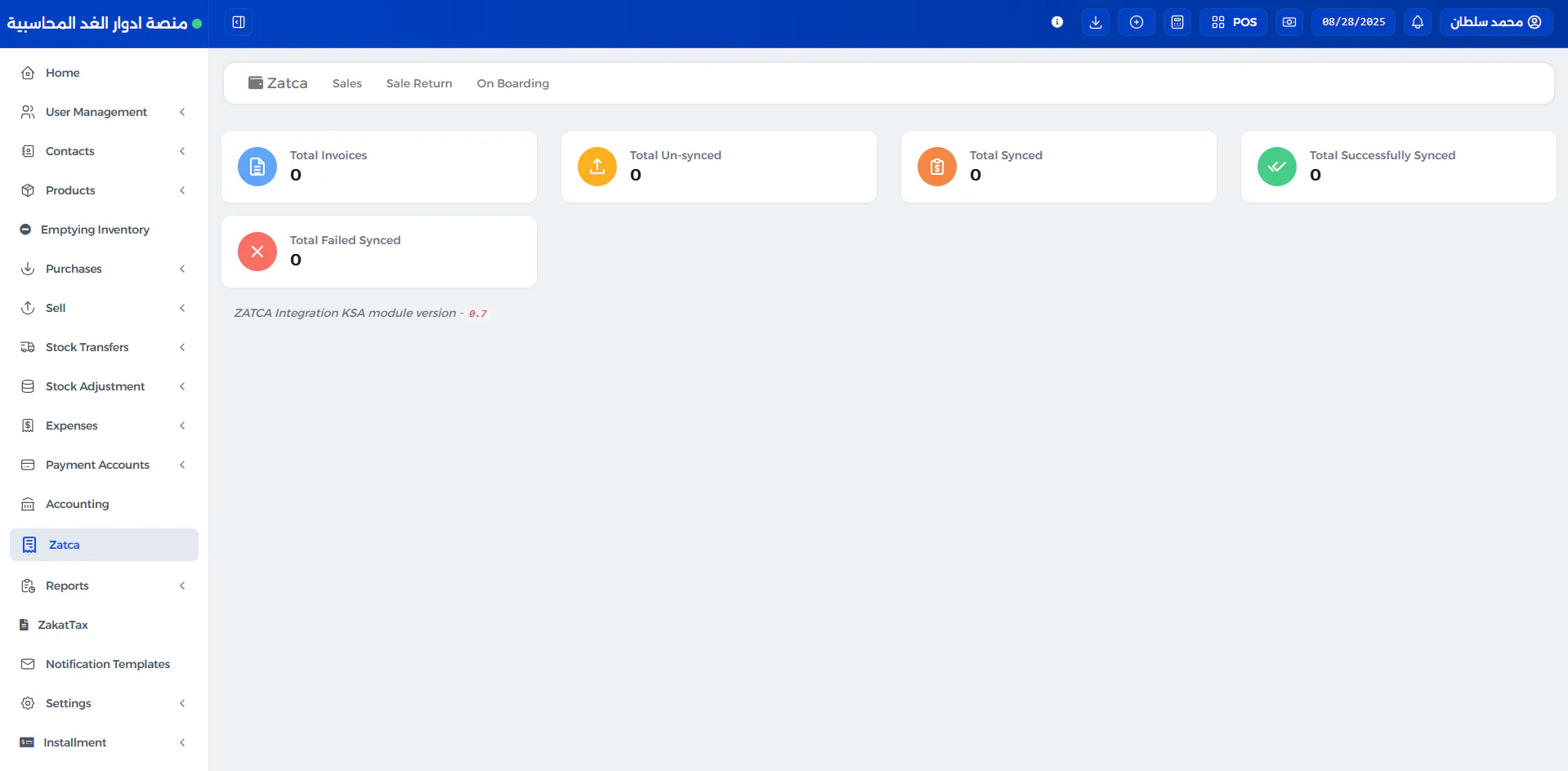1568x771 pixels.
Task: Expand the Products chevron
Action: coord(182,190)
